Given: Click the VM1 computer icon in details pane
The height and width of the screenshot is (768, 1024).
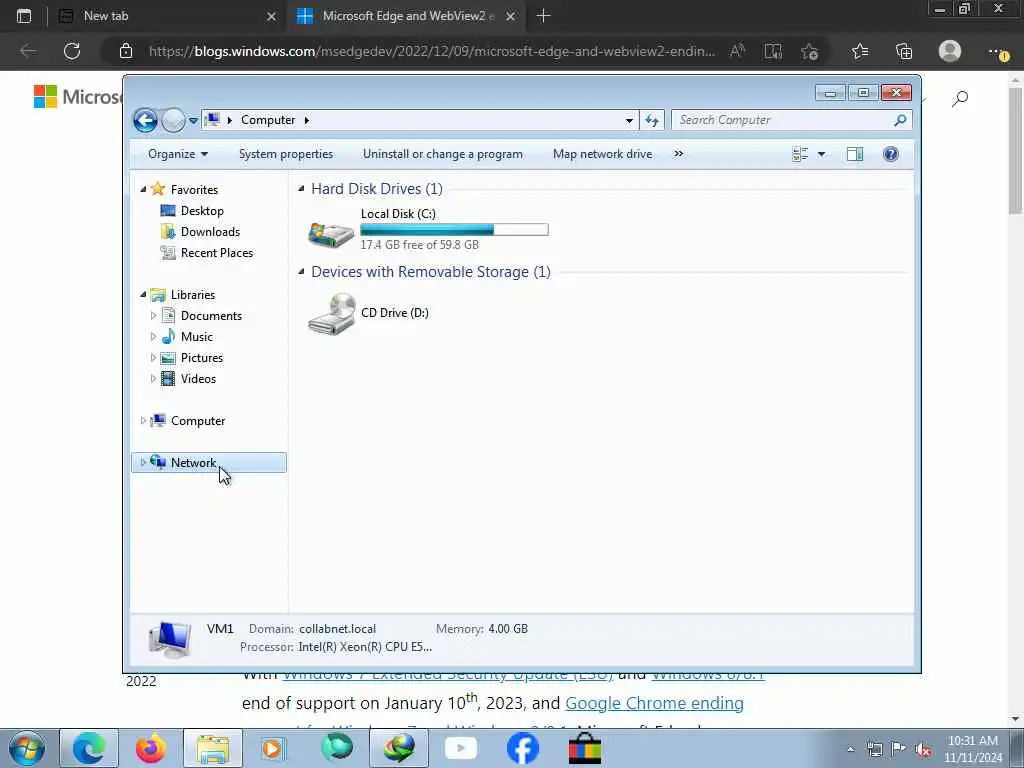Looking at the screenshot, I should (170, 639).
